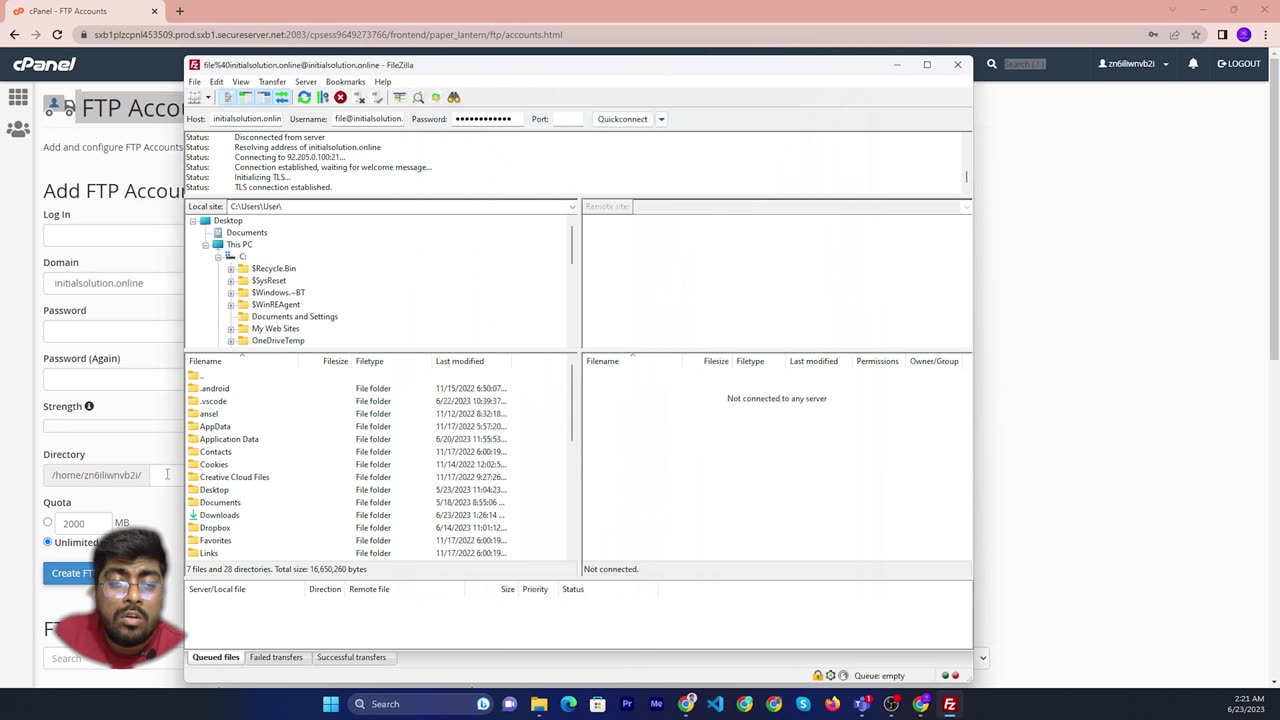Open the Server menu
The height and width of the screenshot is (720, 1280).
[306, 82]
